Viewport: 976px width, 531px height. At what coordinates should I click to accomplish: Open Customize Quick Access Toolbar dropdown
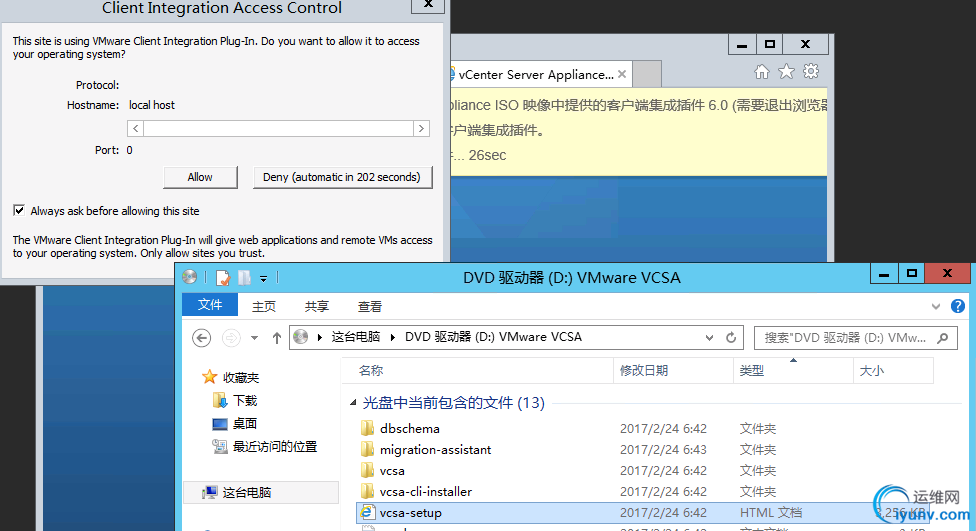[x=264, y=278]
